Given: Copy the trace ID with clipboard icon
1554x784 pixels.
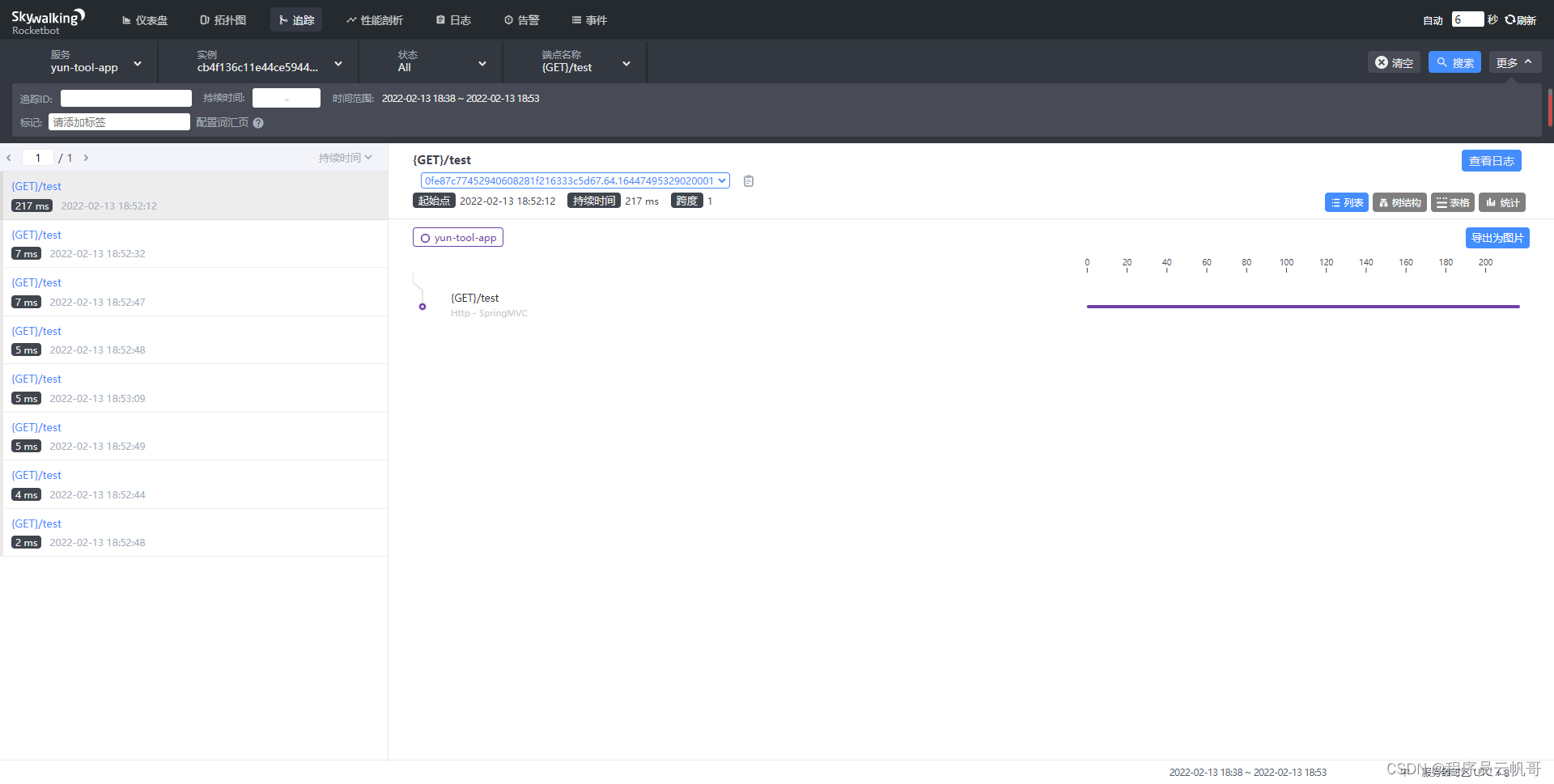Looking at the screenshot, I should 749,181.
